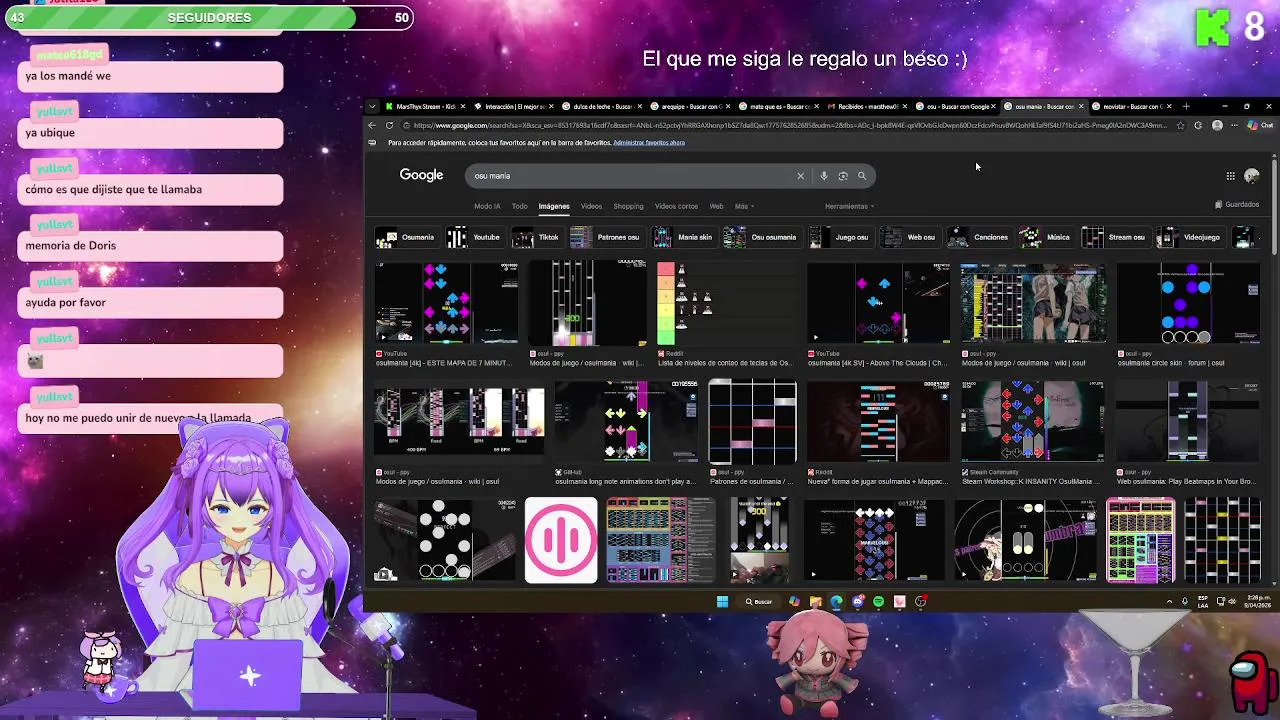
Task: Select the Stream osu suggestion chip
Action: point(1114,237)
